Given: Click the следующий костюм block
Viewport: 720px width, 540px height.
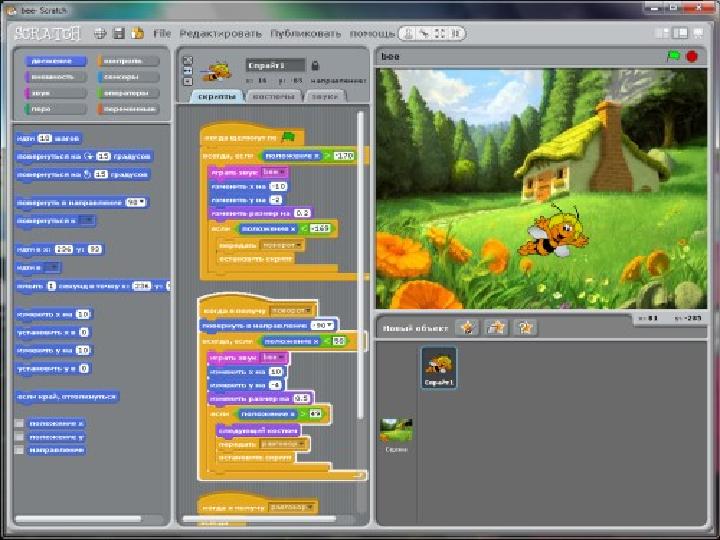Looking at the screenshot, I should pos(258,431).
